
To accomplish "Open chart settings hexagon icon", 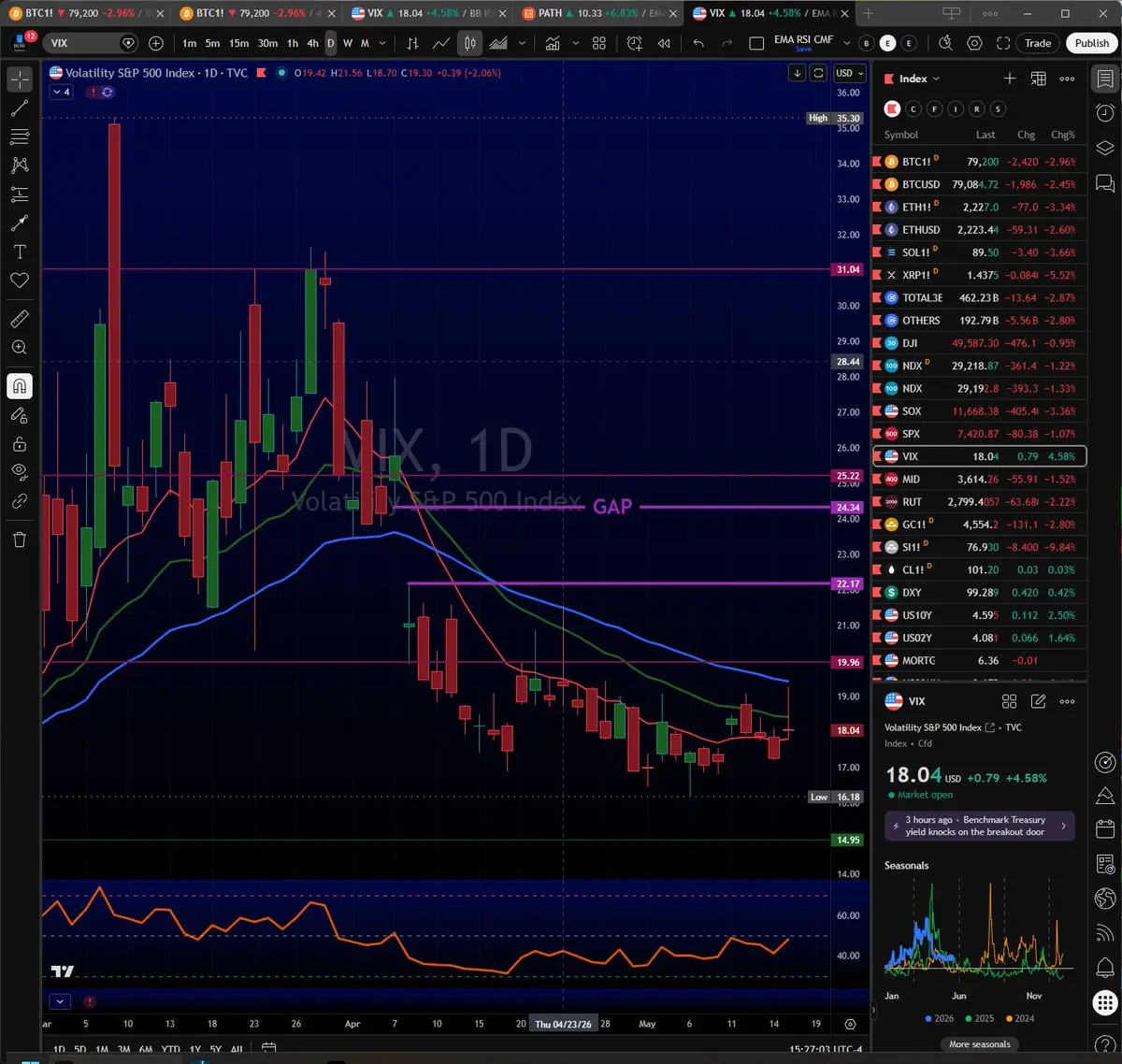I will [974, 43].
